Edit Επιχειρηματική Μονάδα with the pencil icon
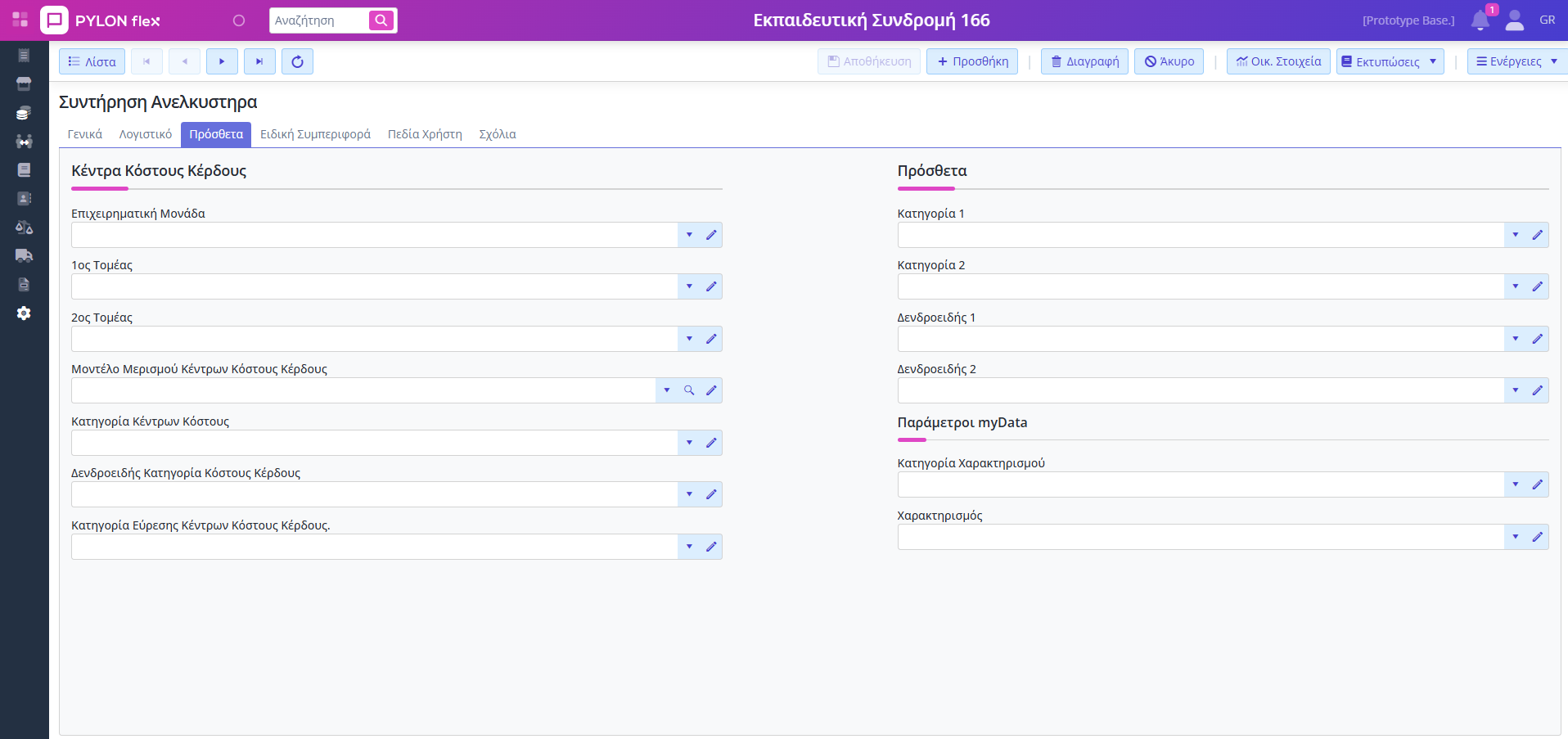Screen dimensions: 1568x739 tap(711, 235)
